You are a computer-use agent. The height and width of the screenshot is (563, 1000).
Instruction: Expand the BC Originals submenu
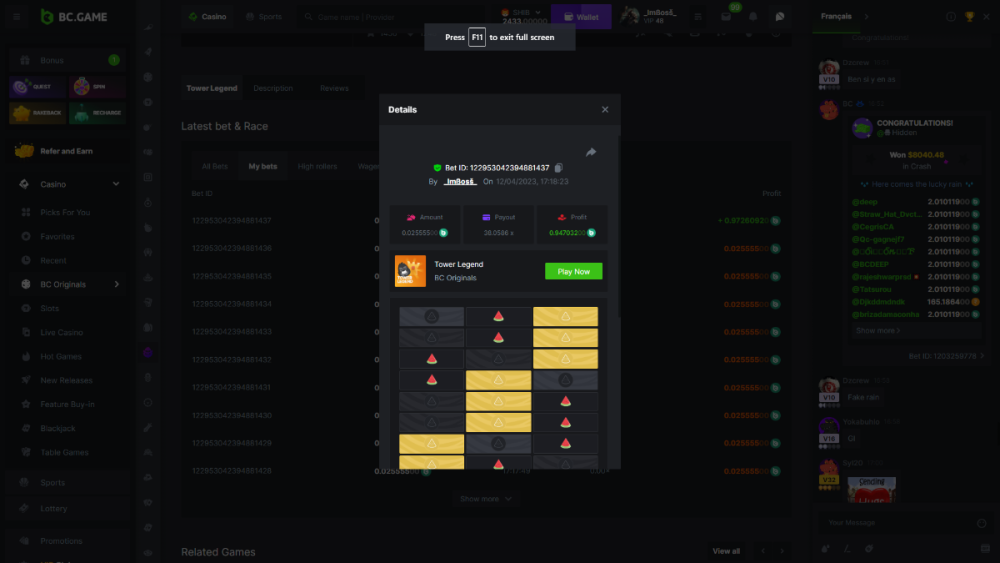pyautogui.click(x=116, y=285)
